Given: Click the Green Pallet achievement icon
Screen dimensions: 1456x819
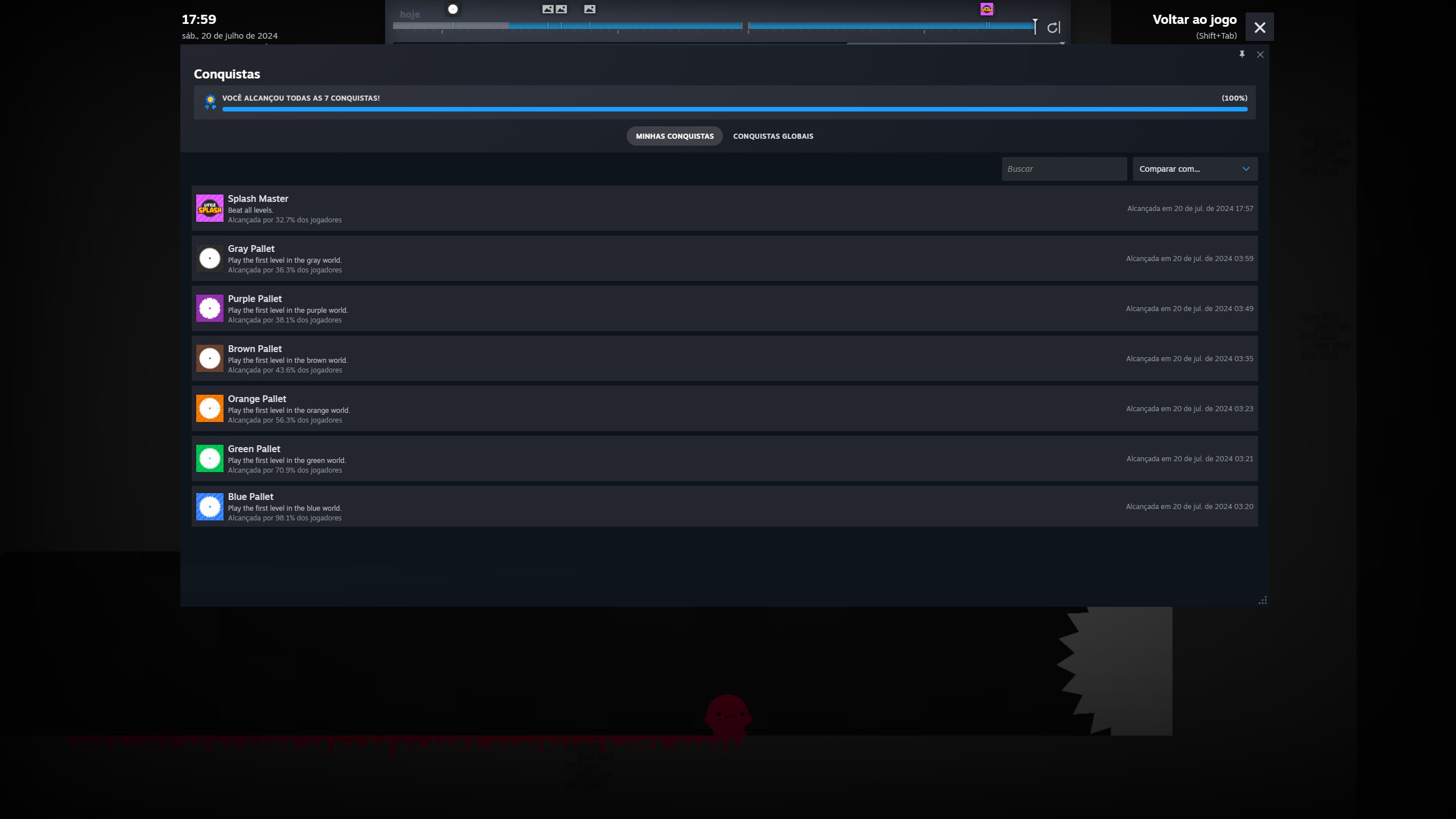Looking at the screenshot, I should pyautogui.click(x=209, y=458).
